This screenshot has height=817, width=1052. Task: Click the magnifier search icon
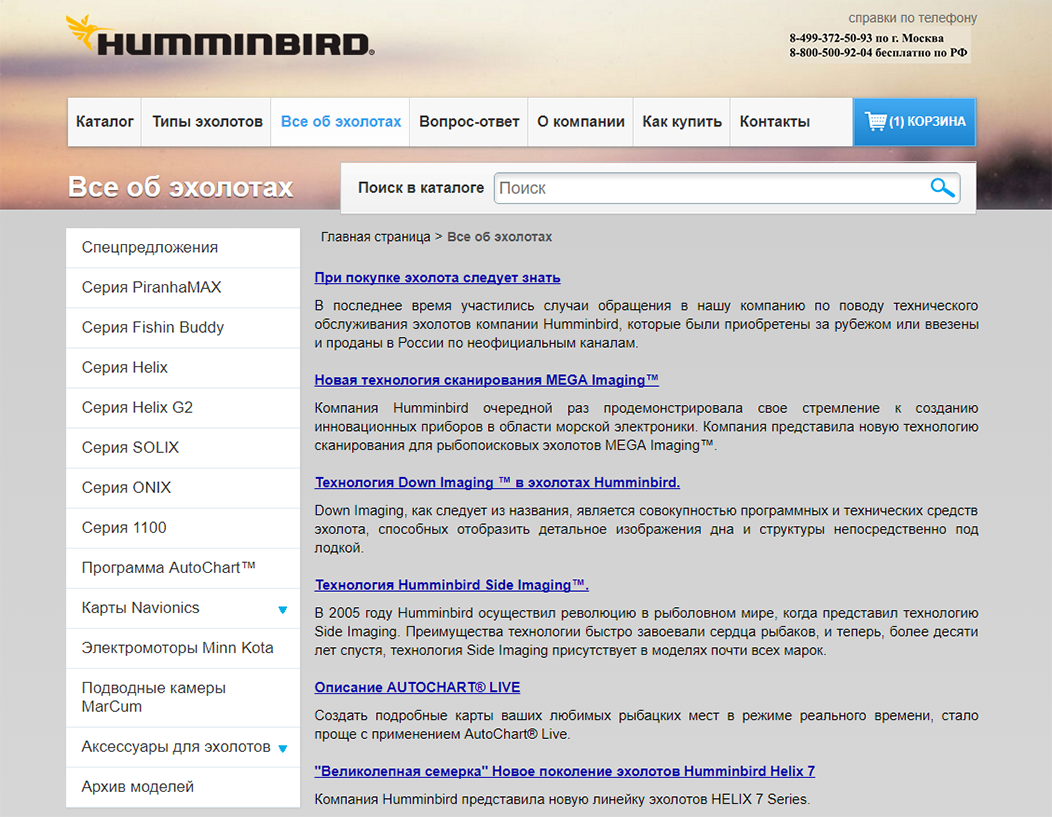(942, 188)
